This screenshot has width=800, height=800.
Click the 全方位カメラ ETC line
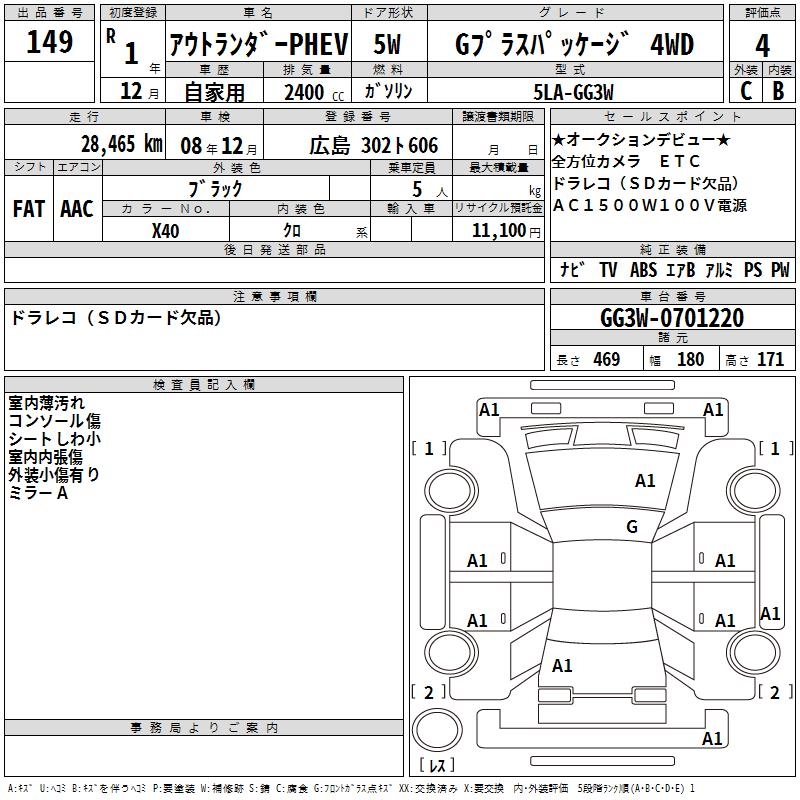[x=627, y=162]
